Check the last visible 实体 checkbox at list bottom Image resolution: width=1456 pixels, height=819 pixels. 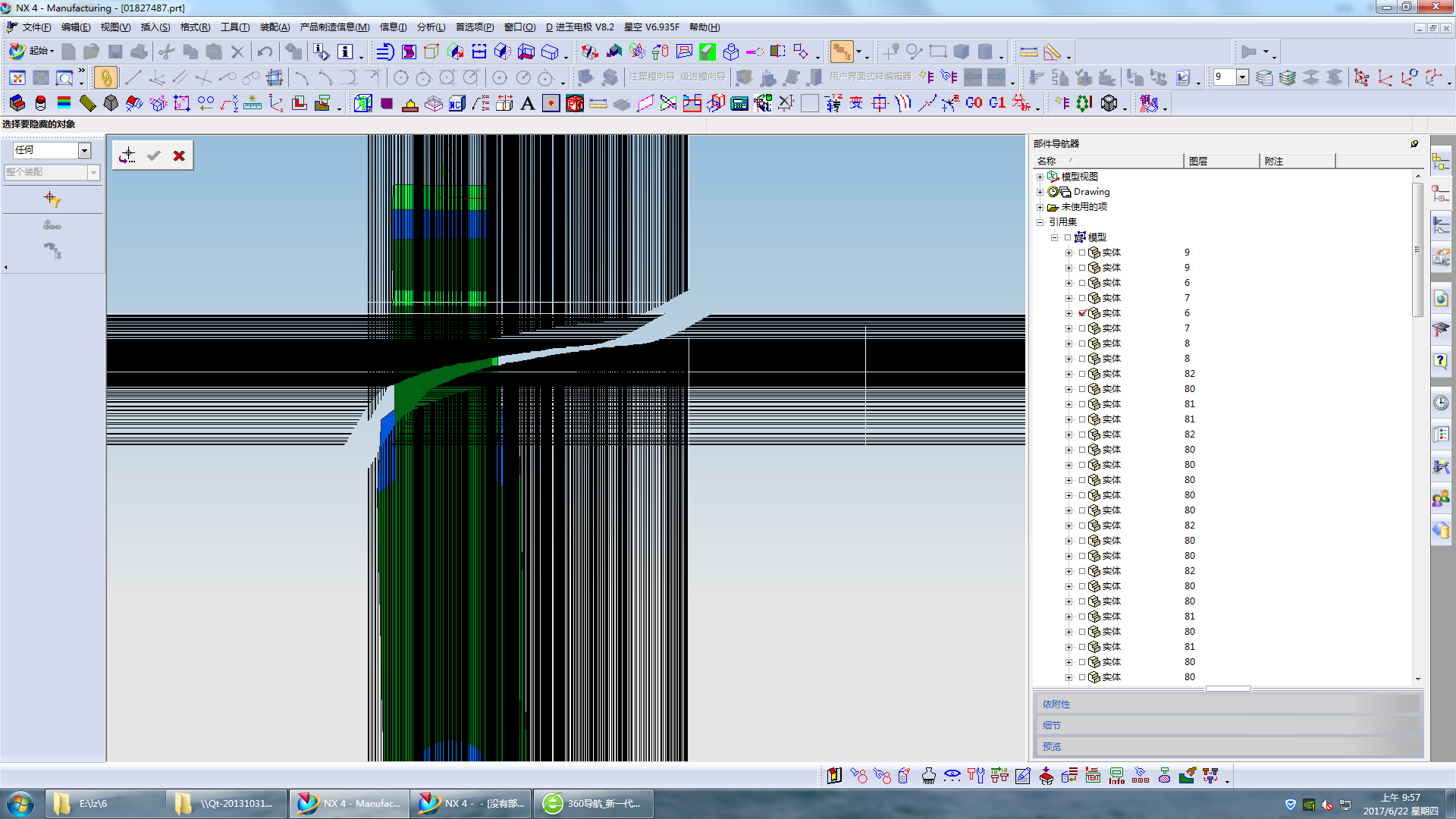(1082, 677)
